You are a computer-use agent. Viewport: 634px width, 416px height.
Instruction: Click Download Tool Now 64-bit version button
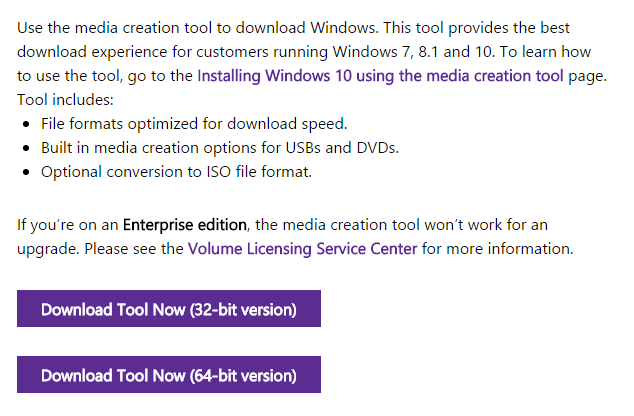(x=169, y=374)
